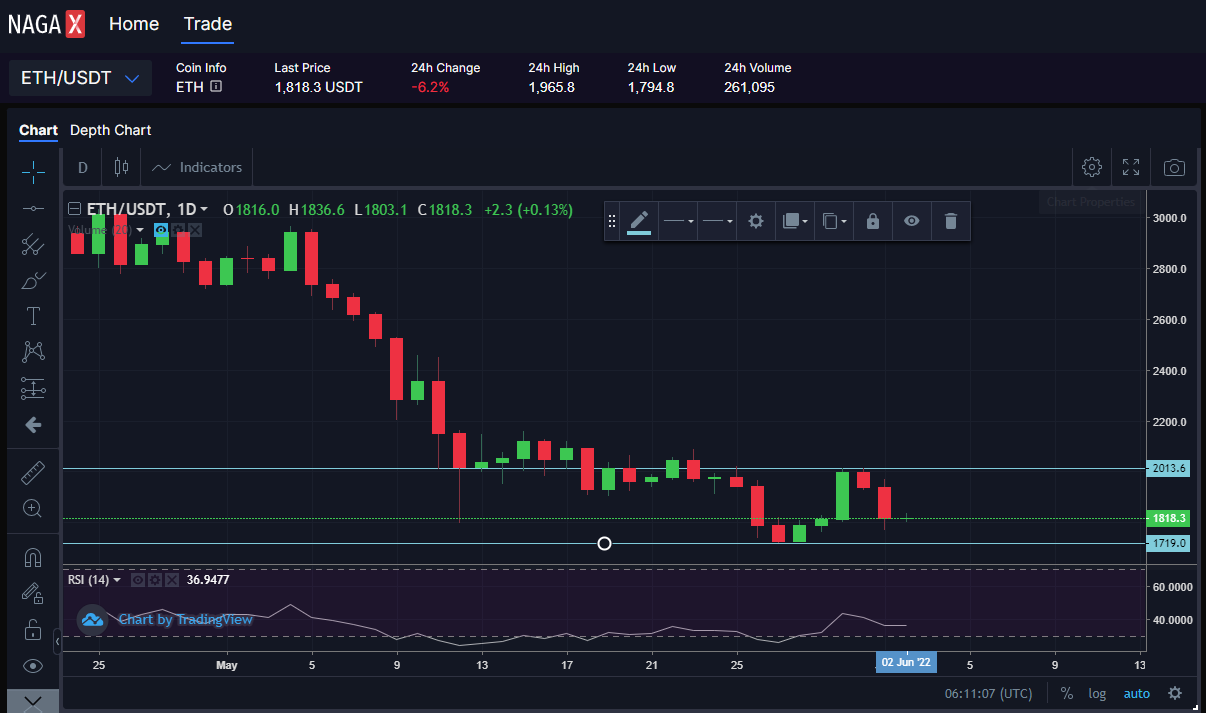Open the Indicators dialog
Screen dimensions: 1206x713
click(197, 167)
